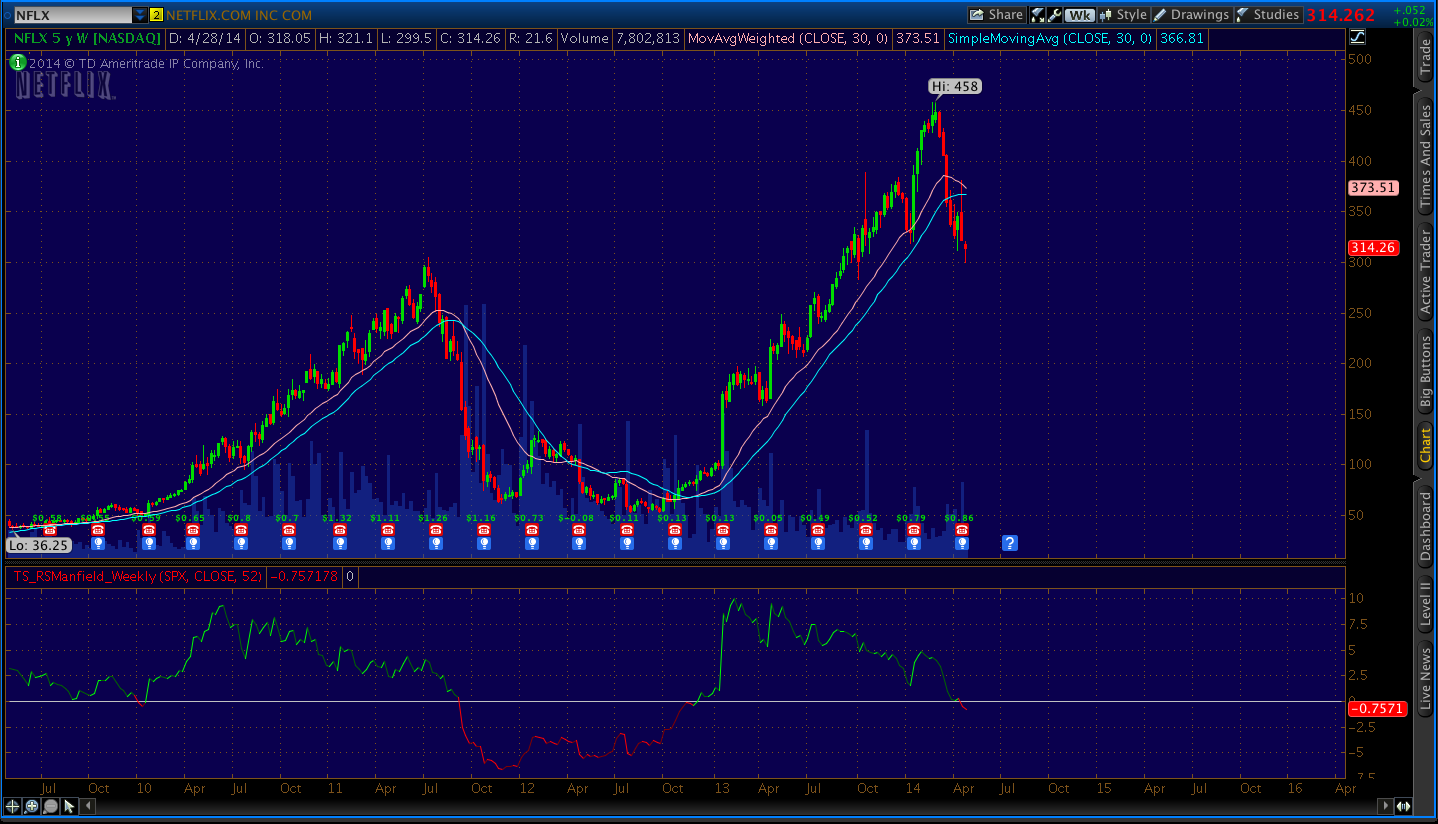Select the pointer cursor tool
The width and height of the screenshot is (1438, 824).
click(69, 805)
